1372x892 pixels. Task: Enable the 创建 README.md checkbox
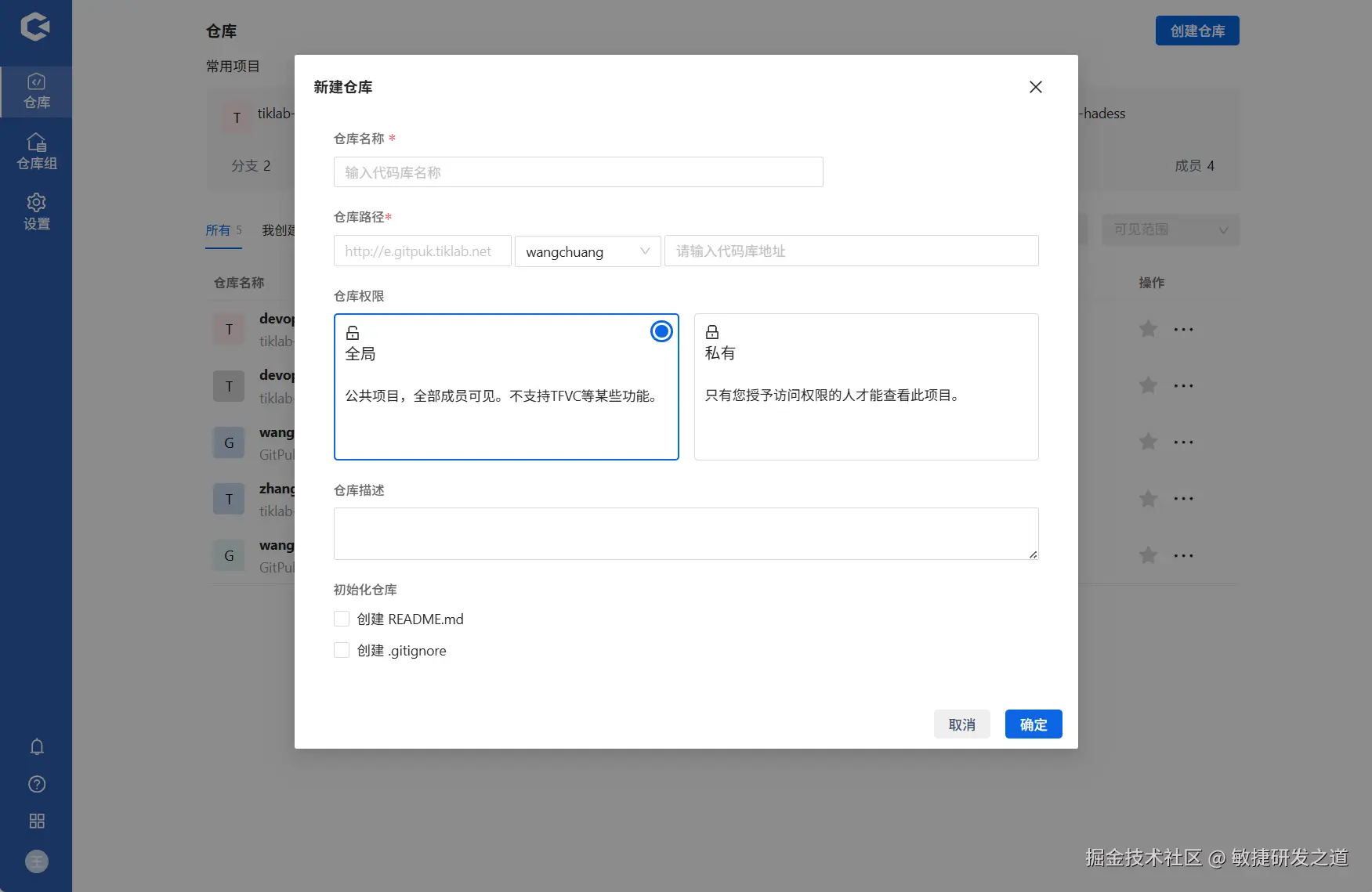point(341,619)
